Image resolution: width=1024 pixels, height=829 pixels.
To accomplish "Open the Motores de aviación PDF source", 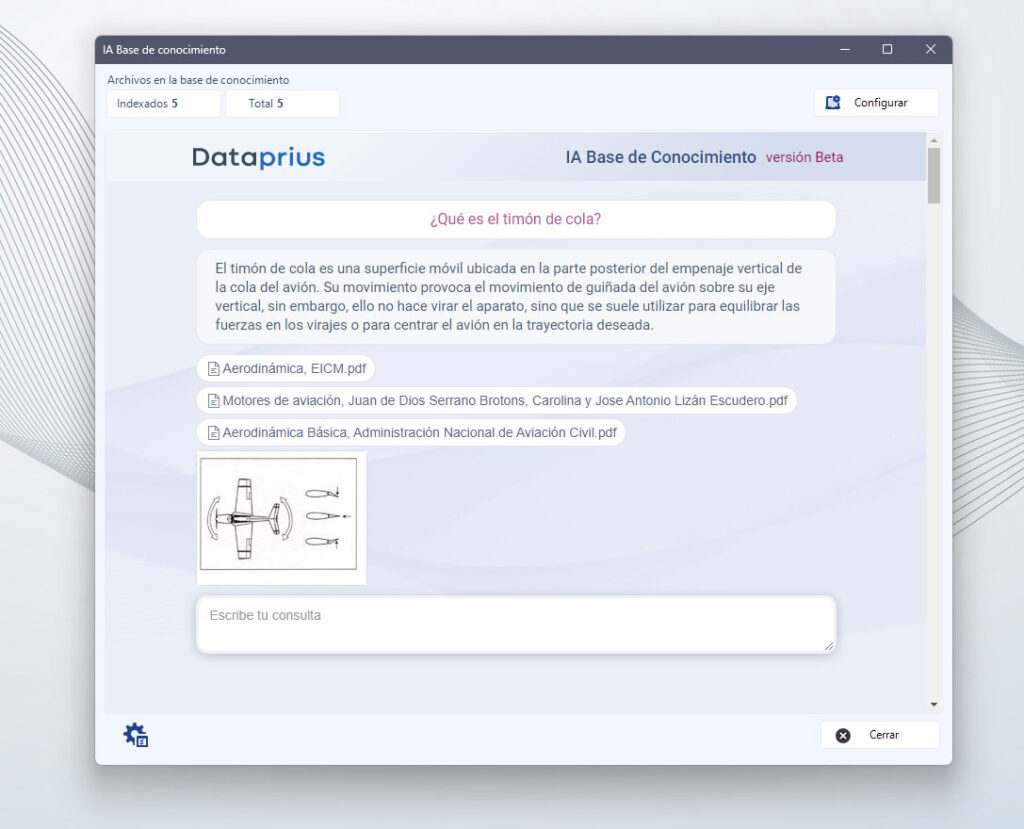I will pos(496,401).
